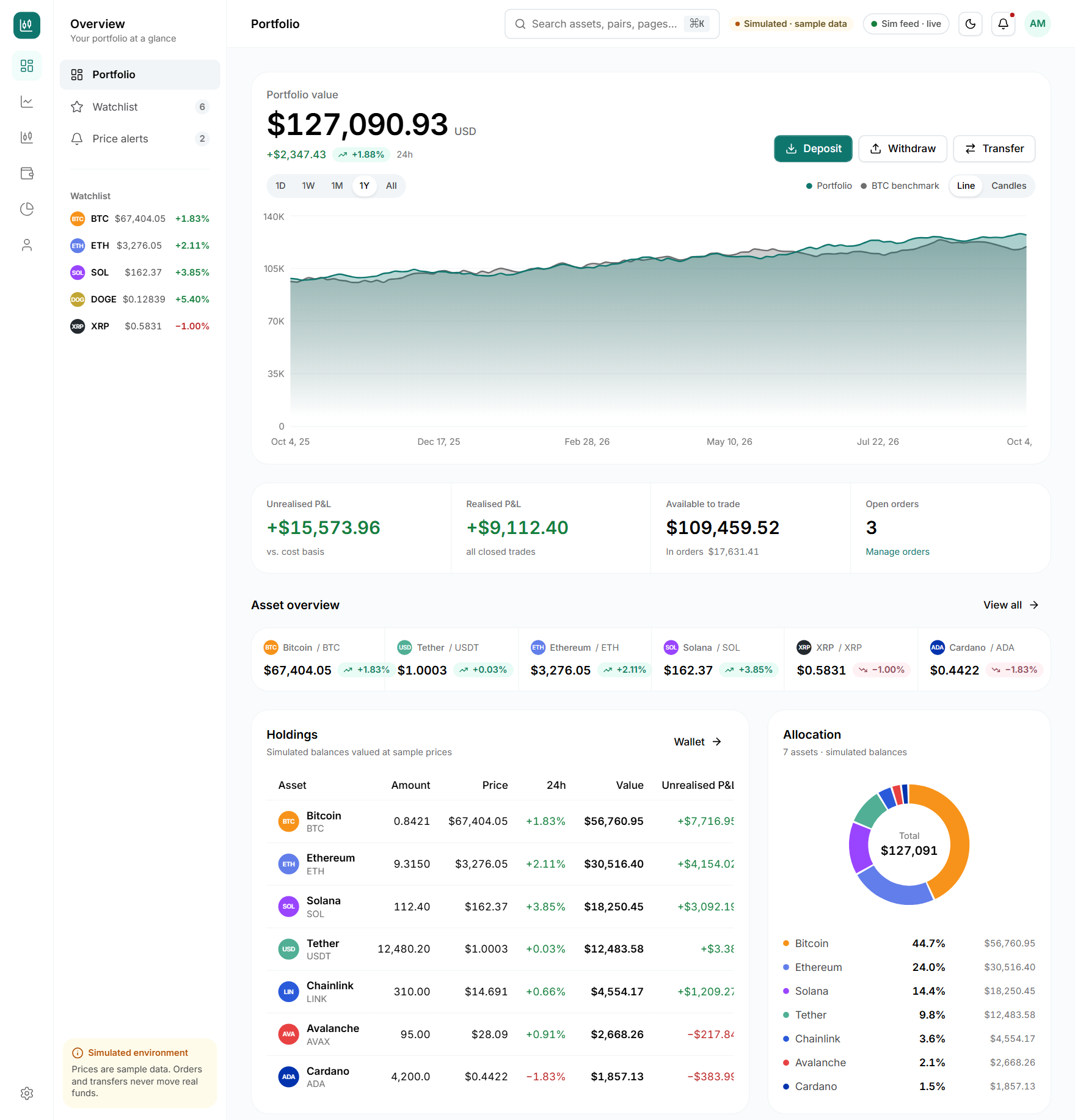
Task: Click the Deposit button
Action: pyautogui.click(x=813, y=148)
